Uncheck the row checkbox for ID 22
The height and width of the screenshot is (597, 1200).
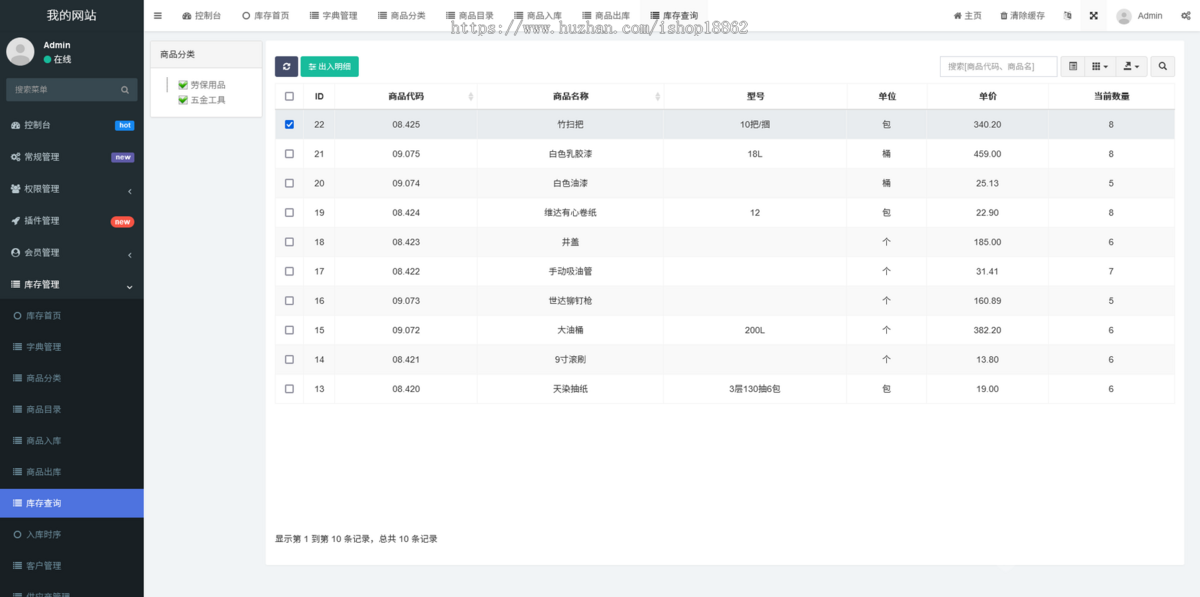click(289, 124)
